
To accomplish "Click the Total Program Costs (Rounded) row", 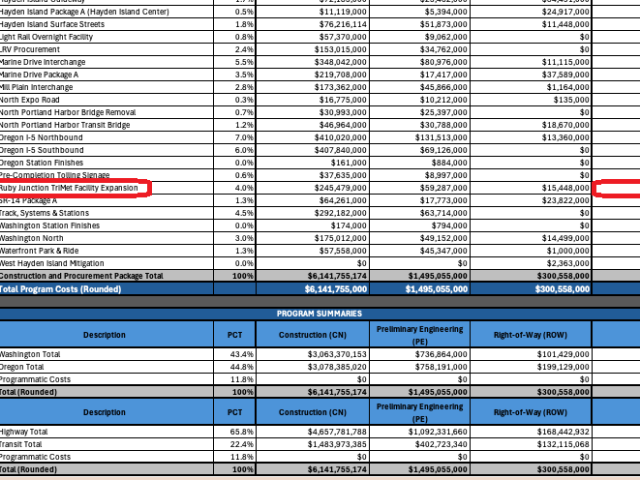I will 320,289.
